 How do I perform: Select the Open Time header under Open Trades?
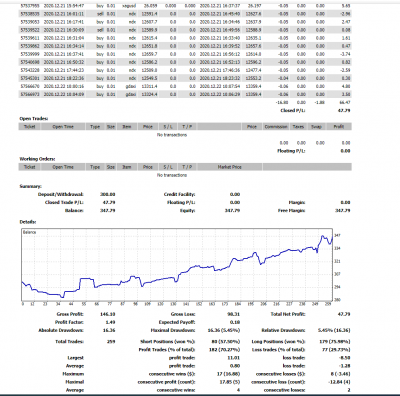click(63, 127)
